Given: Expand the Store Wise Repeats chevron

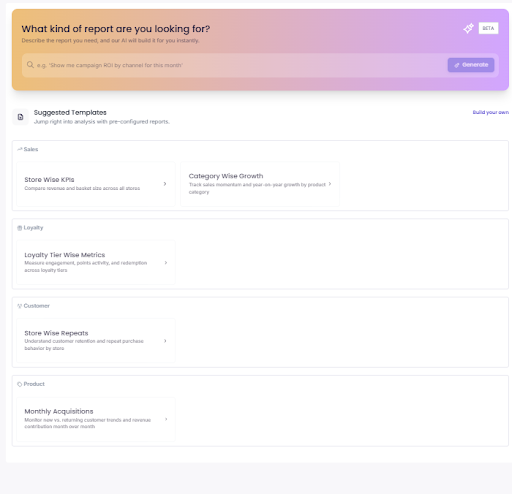Looking at the screenshot, I should coord(165,341).
